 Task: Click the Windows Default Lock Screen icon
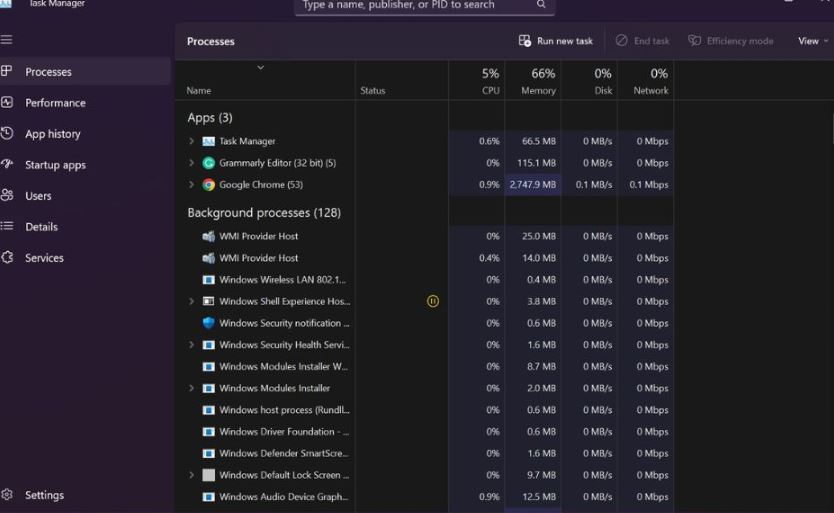pos(208,475)
